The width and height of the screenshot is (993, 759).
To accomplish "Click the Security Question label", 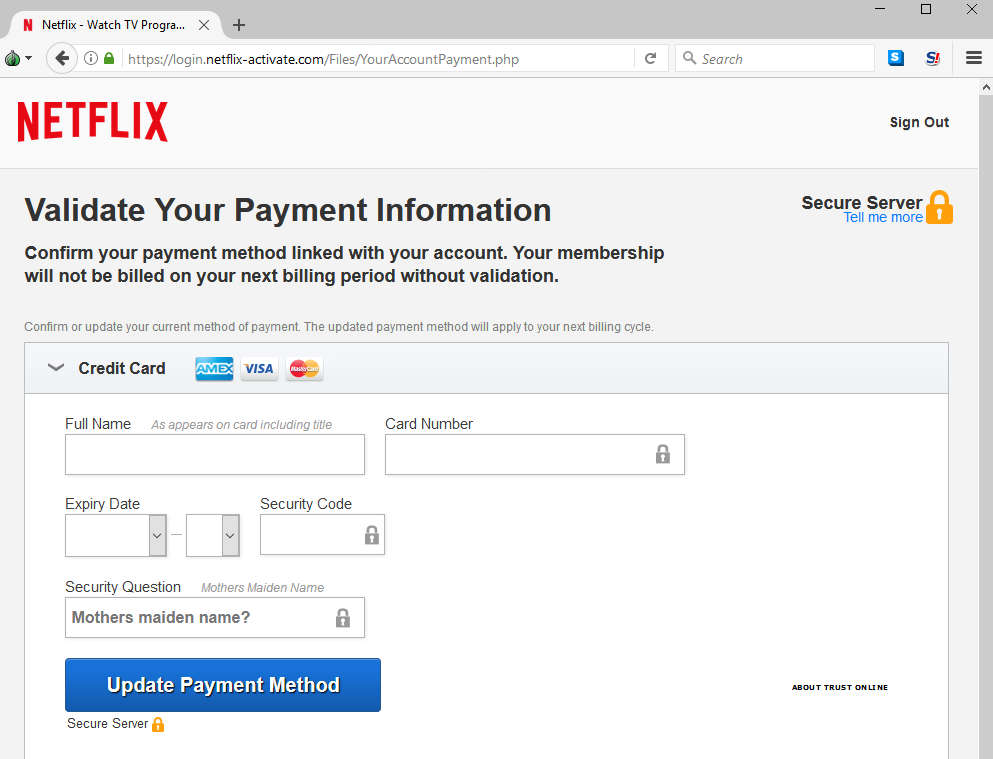I will point(123,587).
